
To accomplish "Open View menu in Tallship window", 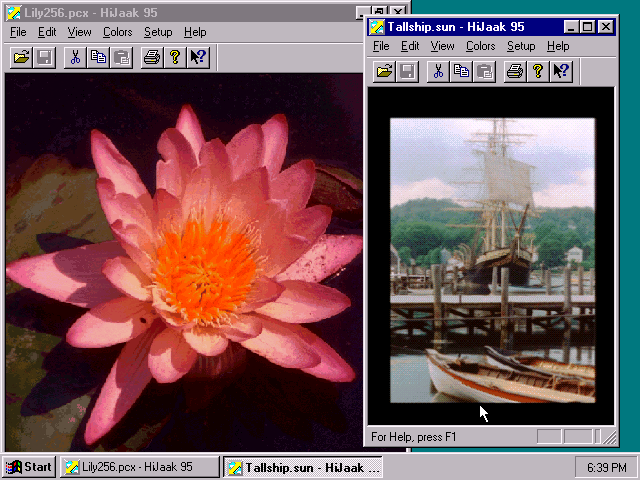I will click(442, 46).
